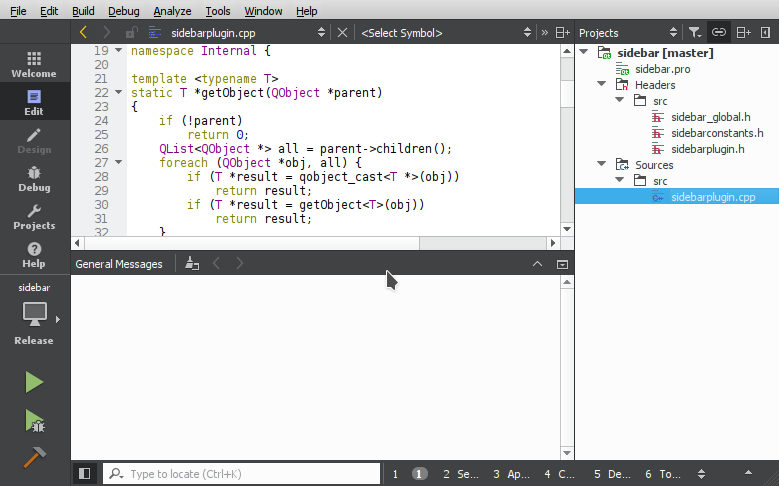The height and width of the screenshot is (486, 779).
Task: Open the Projects view selector dropdown
Action: coord(630,33)
